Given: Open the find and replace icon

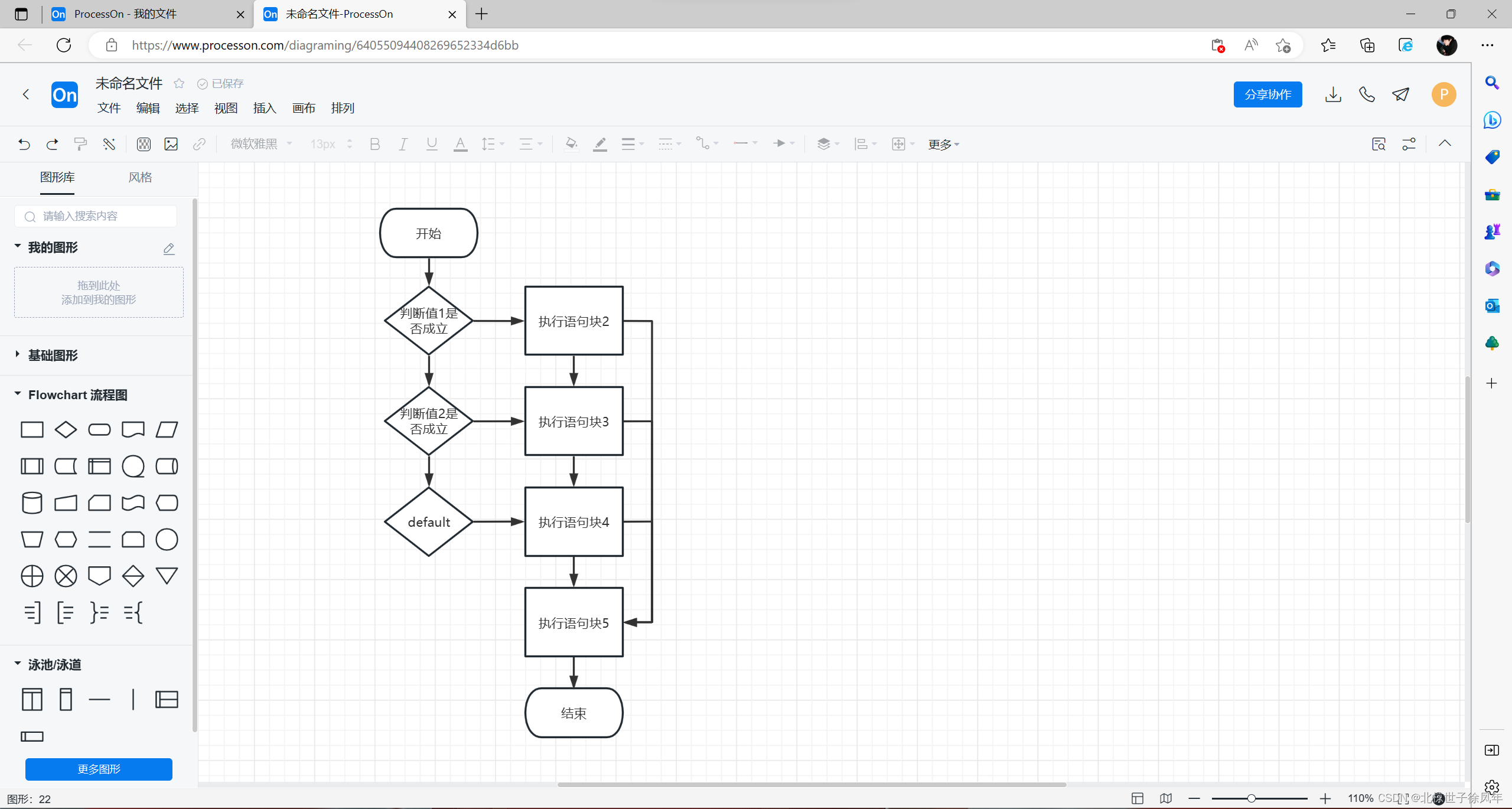Looking at the screenshot, I should tap(1379, 144).
